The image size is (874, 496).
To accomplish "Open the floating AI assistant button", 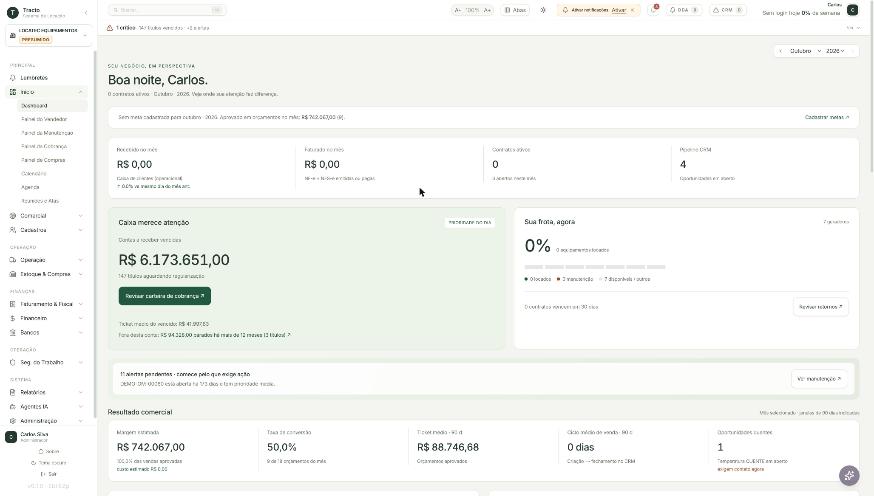I will [x=849, y=475].
